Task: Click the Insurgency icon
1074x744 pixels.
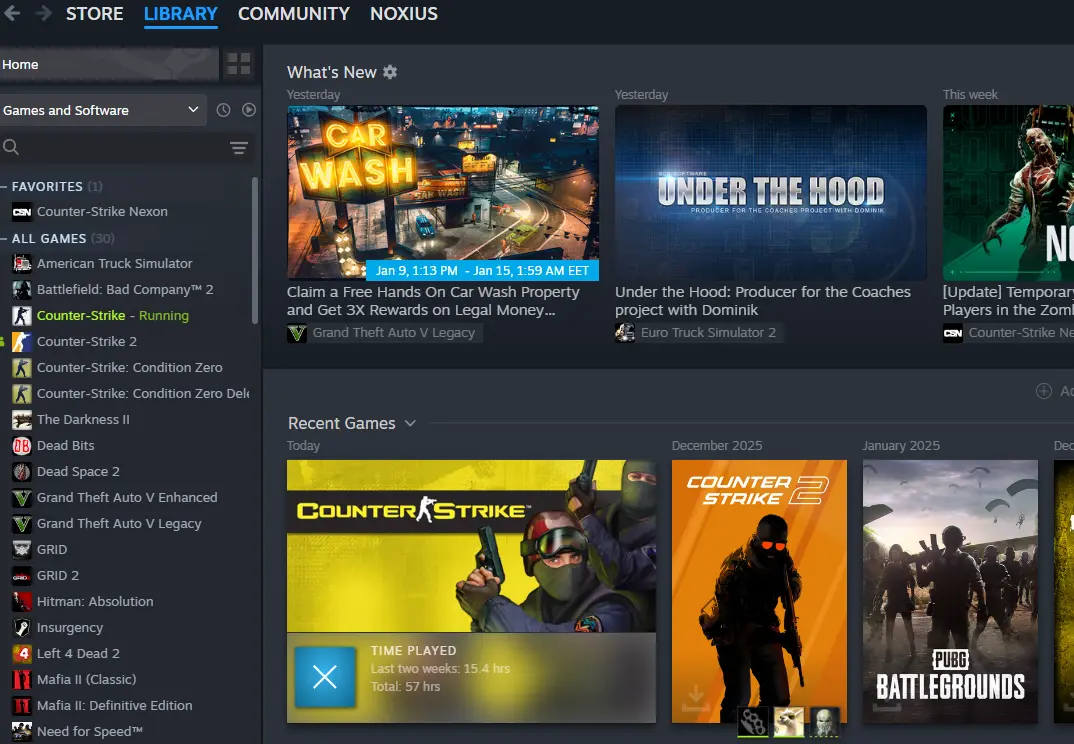Action: pyautogui.click(x=22, y=628)
